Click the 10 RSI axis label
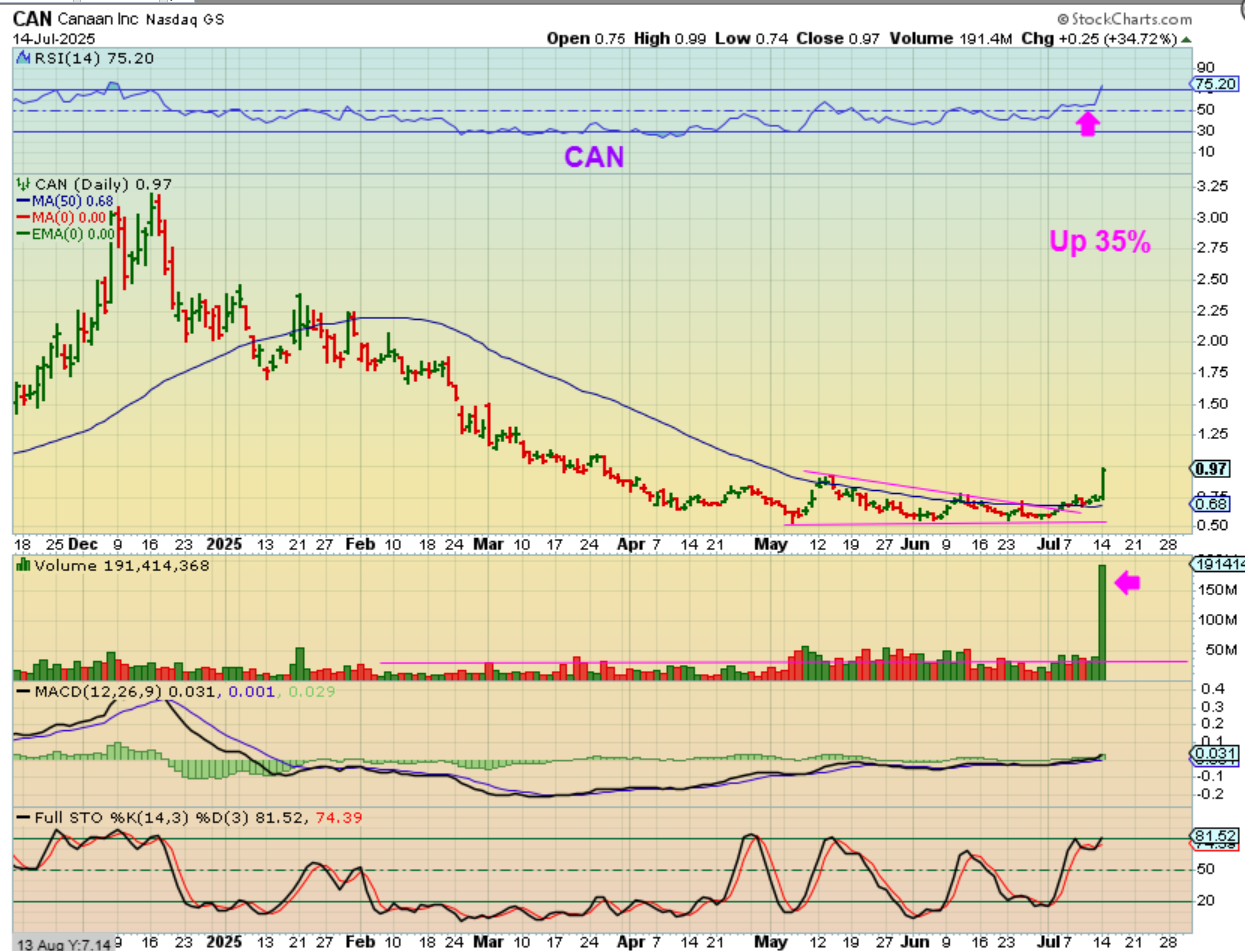 pos(1204,151)
